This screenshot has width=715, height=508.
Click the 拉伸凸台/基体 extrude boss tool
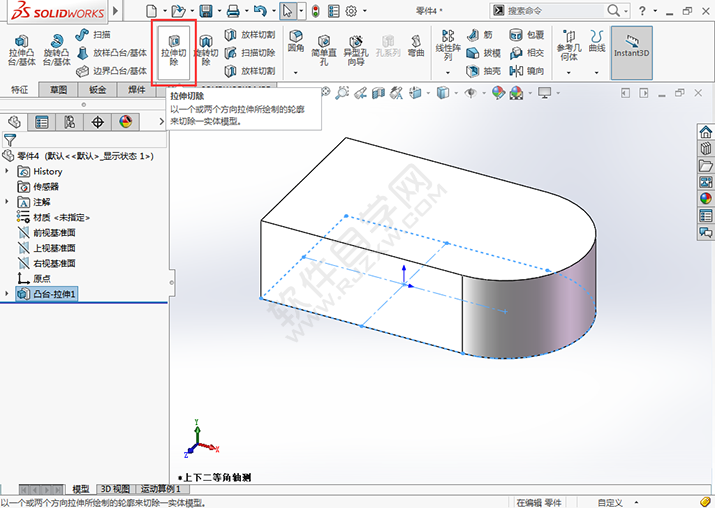pyautogui.click(x=21, y=50)
